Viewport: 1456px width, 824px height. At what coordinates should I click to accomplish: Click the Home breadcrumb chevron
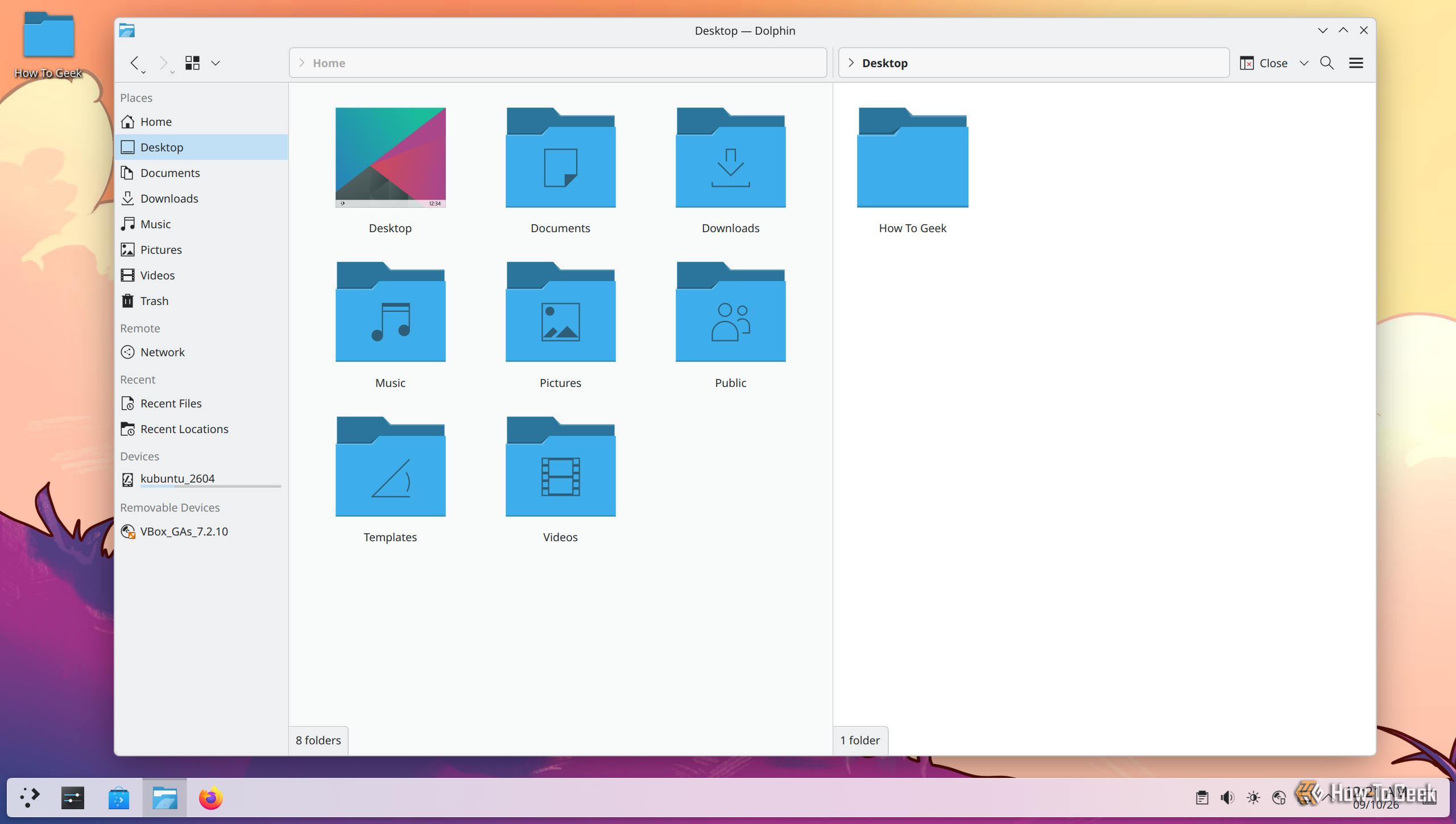pyautogui.click(x=301, y=63)
